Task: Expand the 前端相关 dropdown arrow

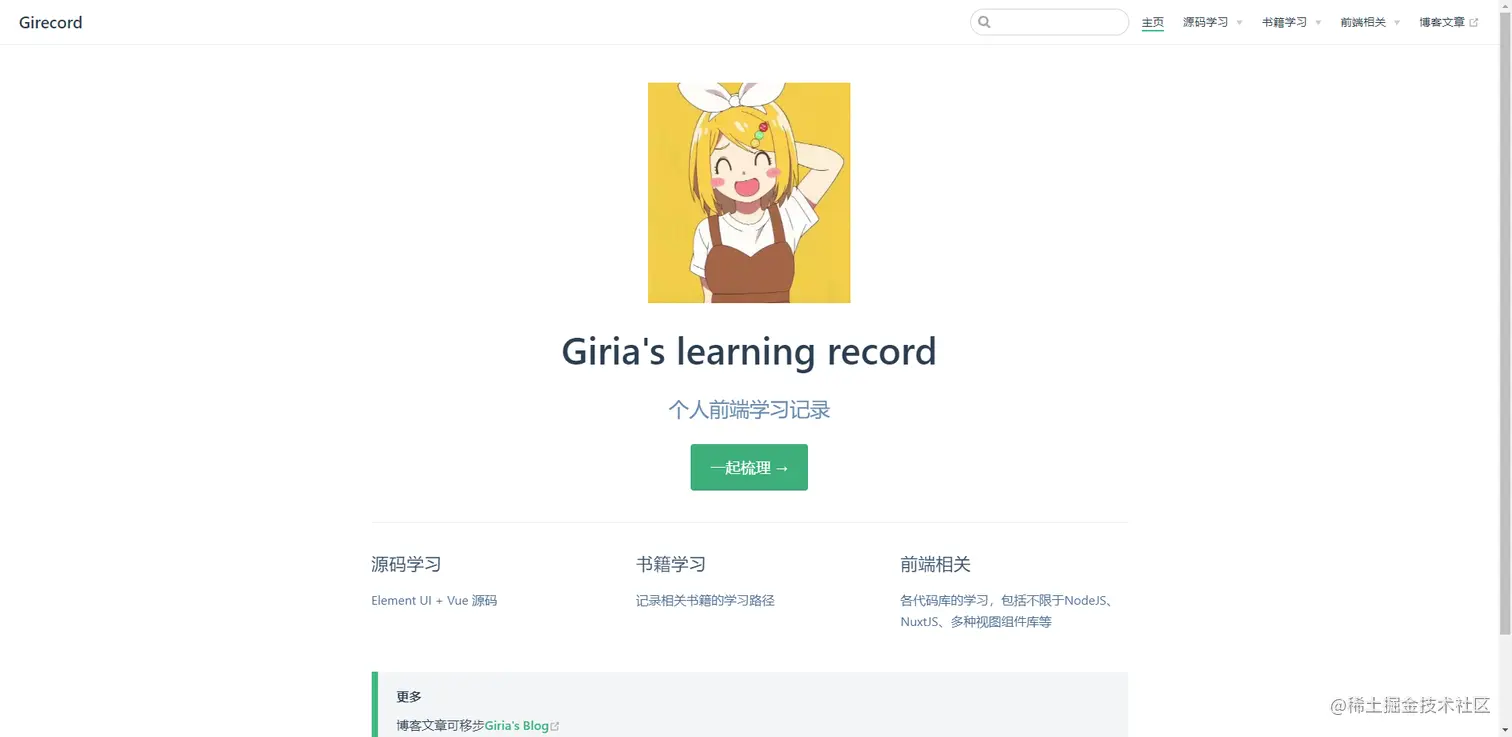Action: [x=1397, y=22]
